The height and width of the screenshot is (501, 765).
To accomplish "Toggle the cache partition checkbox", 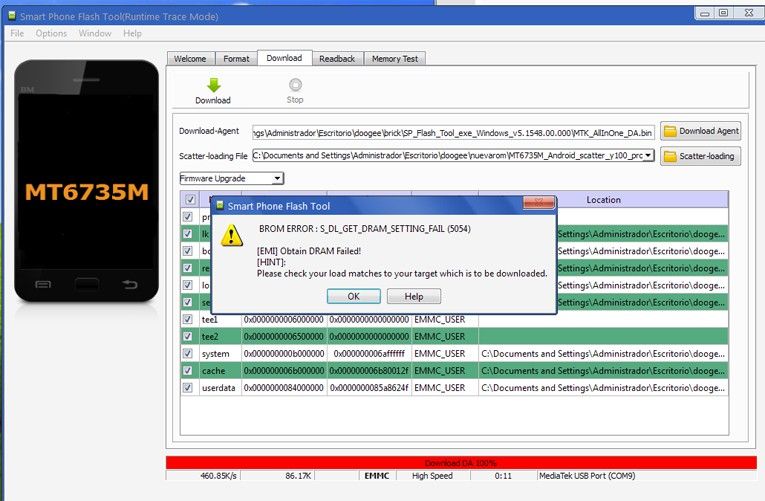I will 187,371.
